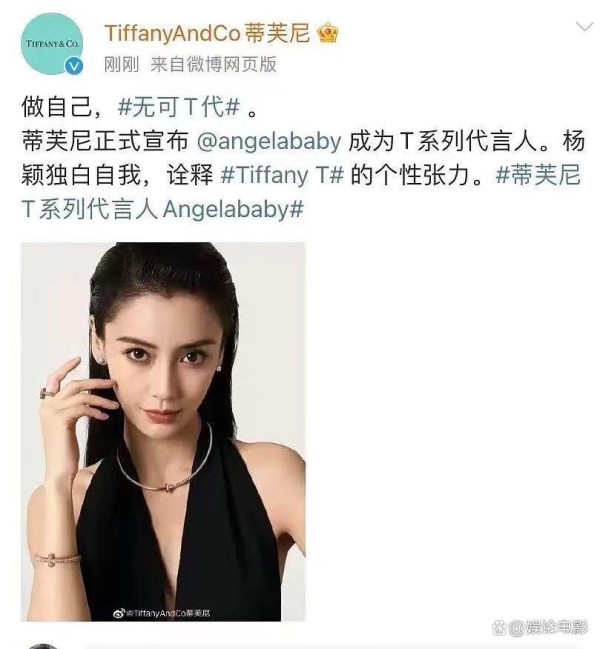Open the Tiffany & Co. profile avatar
Screen dimensions: 600x649
[52, 43]
